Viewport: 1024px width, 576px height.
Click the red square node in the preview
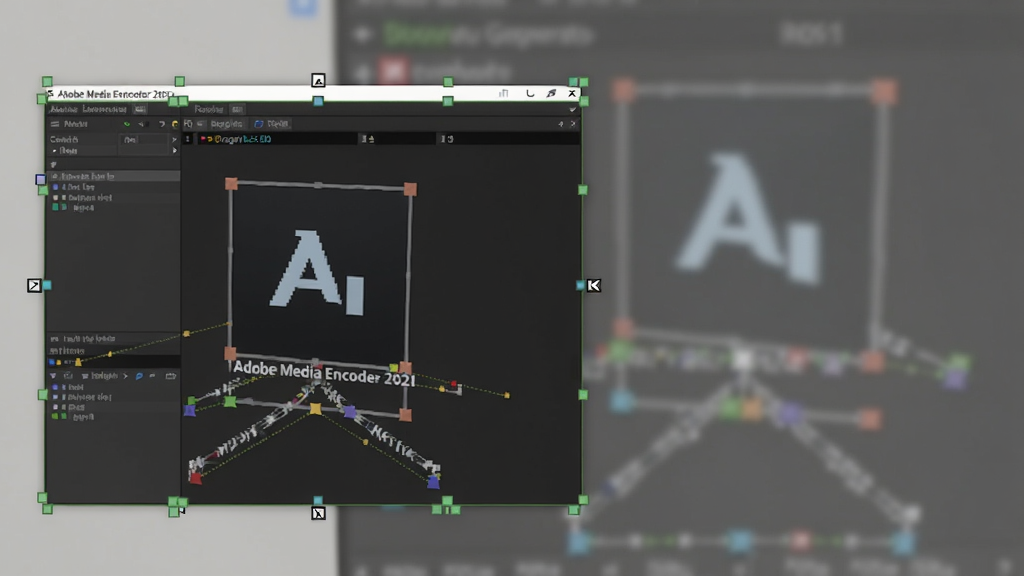click(195, 478)
